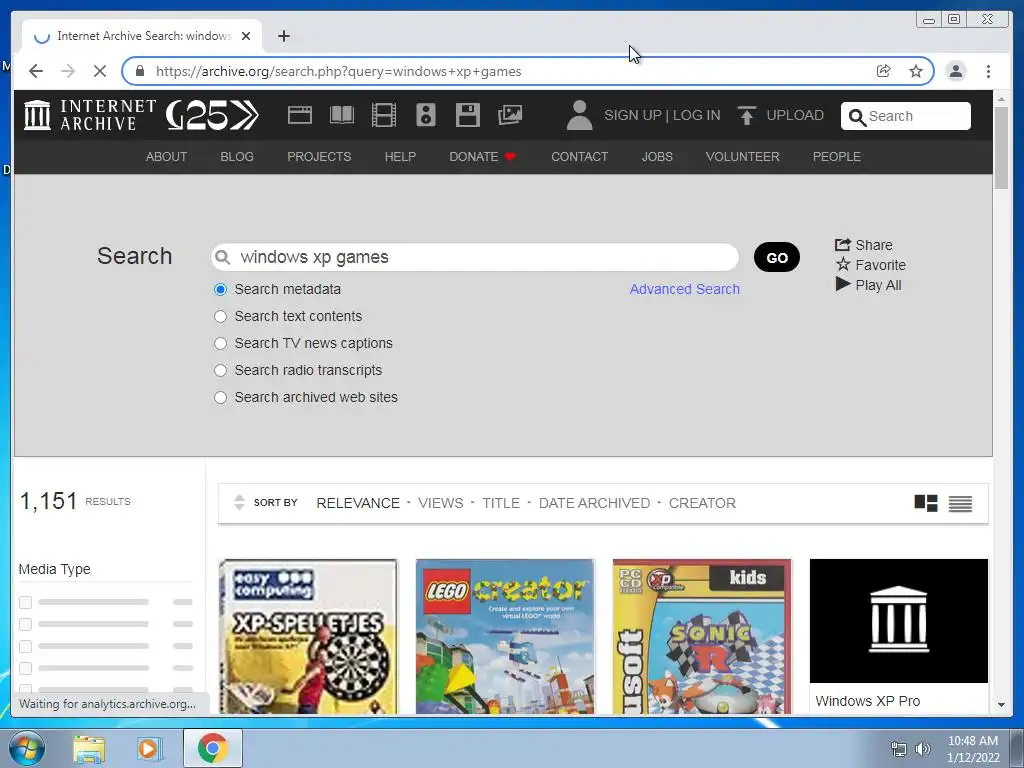Bookmark this page with star icon
This screenshot has width=1024, height=768.
click(916, 71)
